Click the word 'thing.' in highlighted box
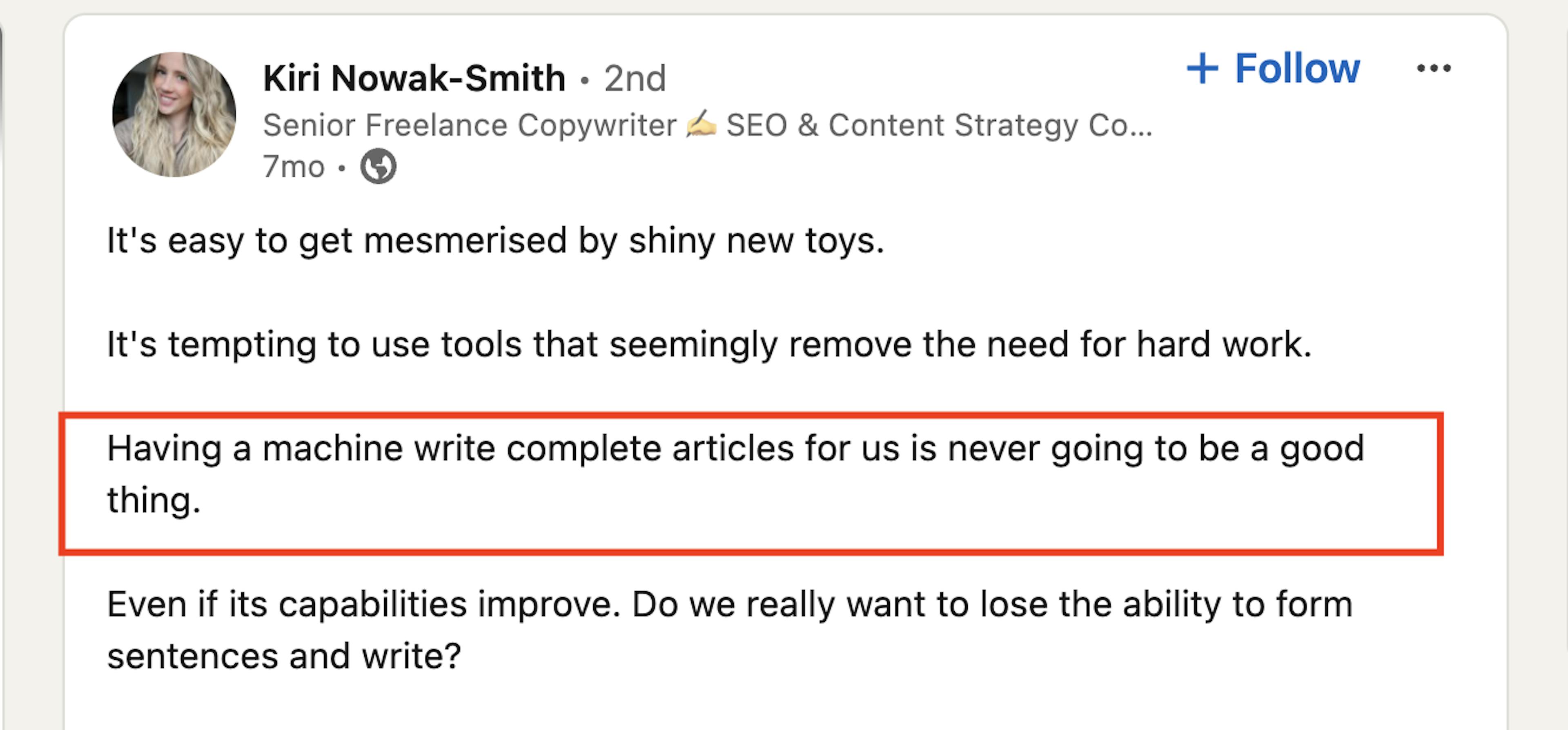The image size is (1568, 730). [154, 500]
